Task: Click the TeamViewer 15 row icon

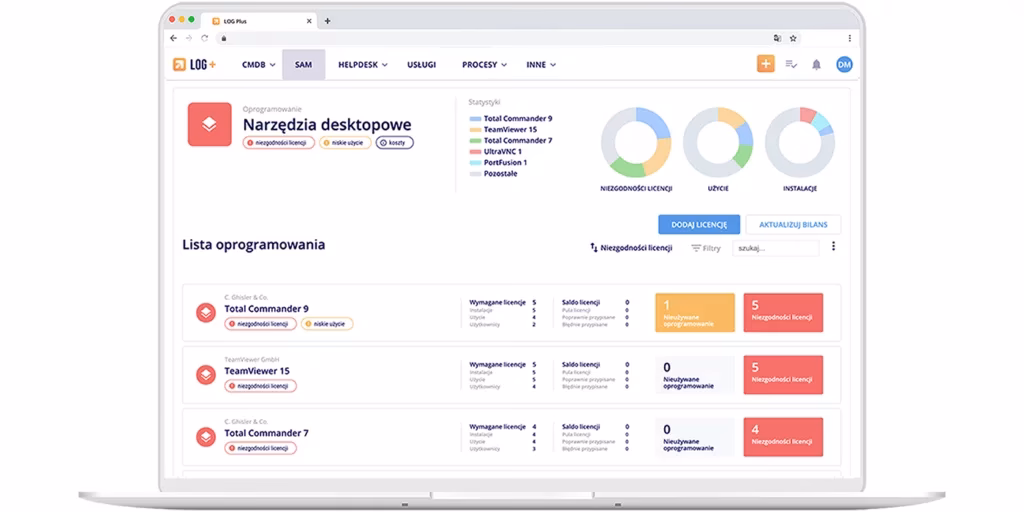Action: [206, 375]
